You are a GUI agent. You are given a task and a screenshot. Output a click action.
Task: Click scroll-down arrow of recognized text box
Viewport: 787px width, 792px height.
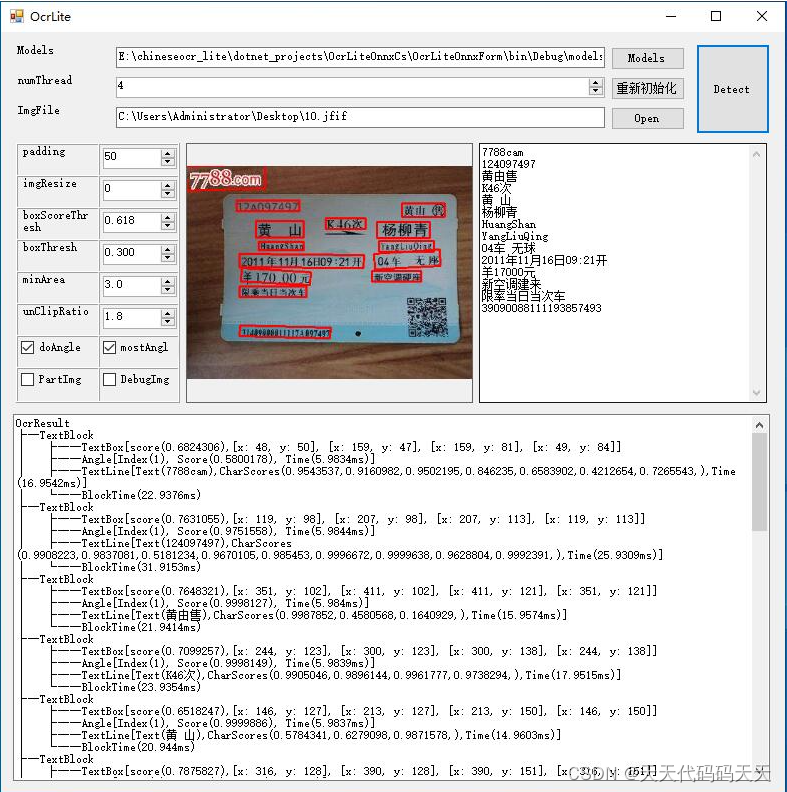(756, 392)
